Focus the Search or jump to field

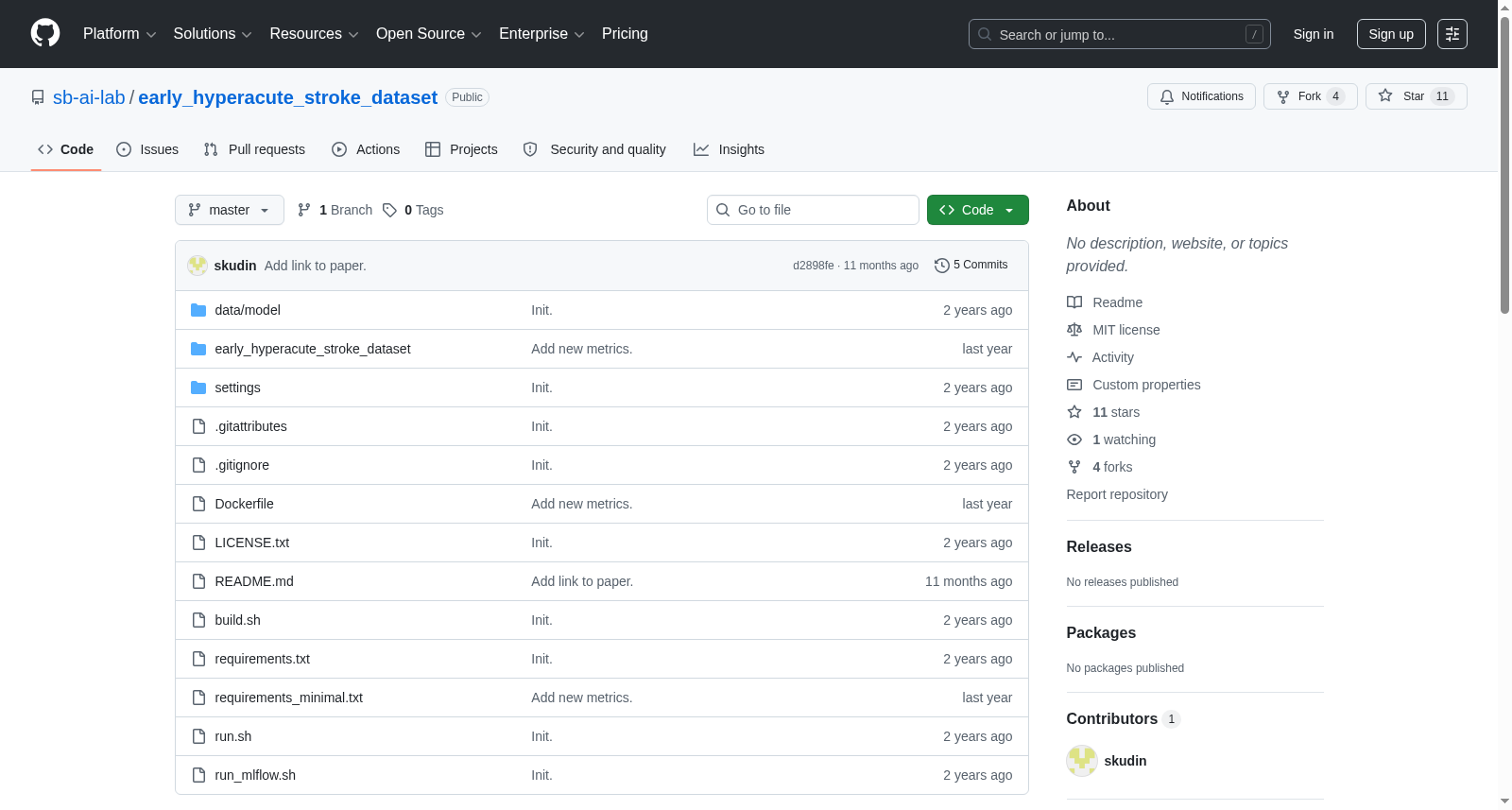[1120, 34]
